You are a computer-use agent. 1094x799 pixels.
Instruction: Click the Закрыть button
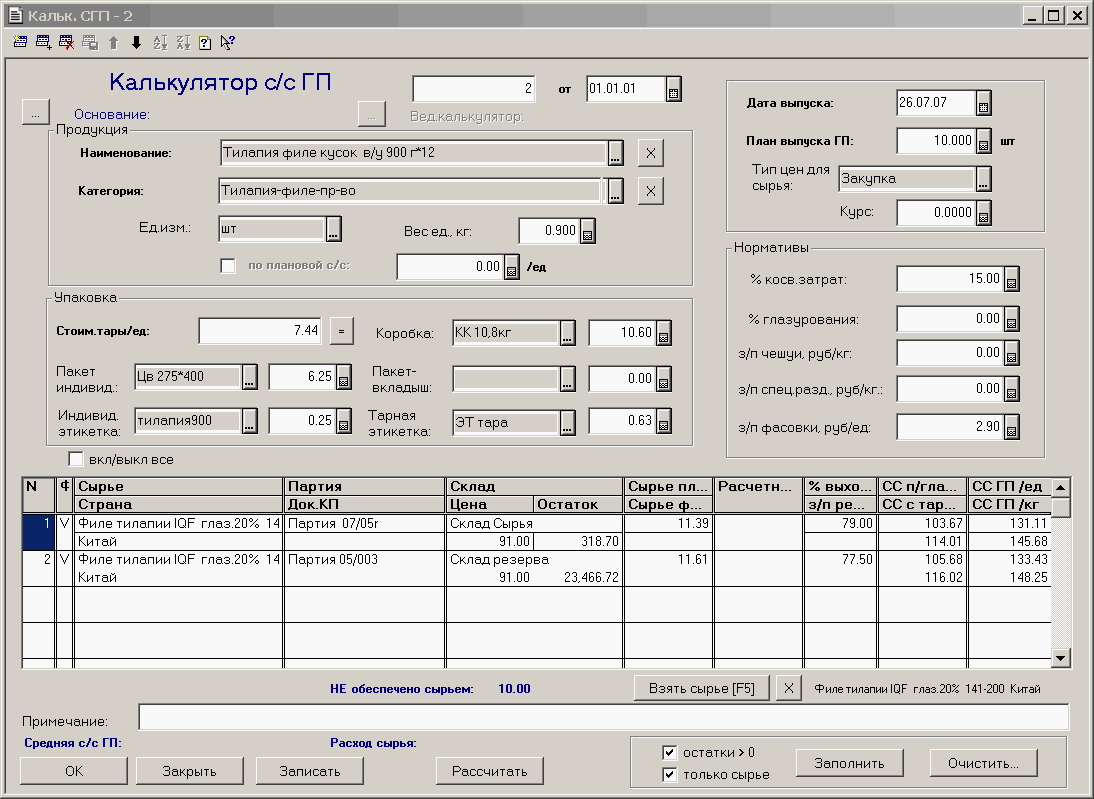189,771
